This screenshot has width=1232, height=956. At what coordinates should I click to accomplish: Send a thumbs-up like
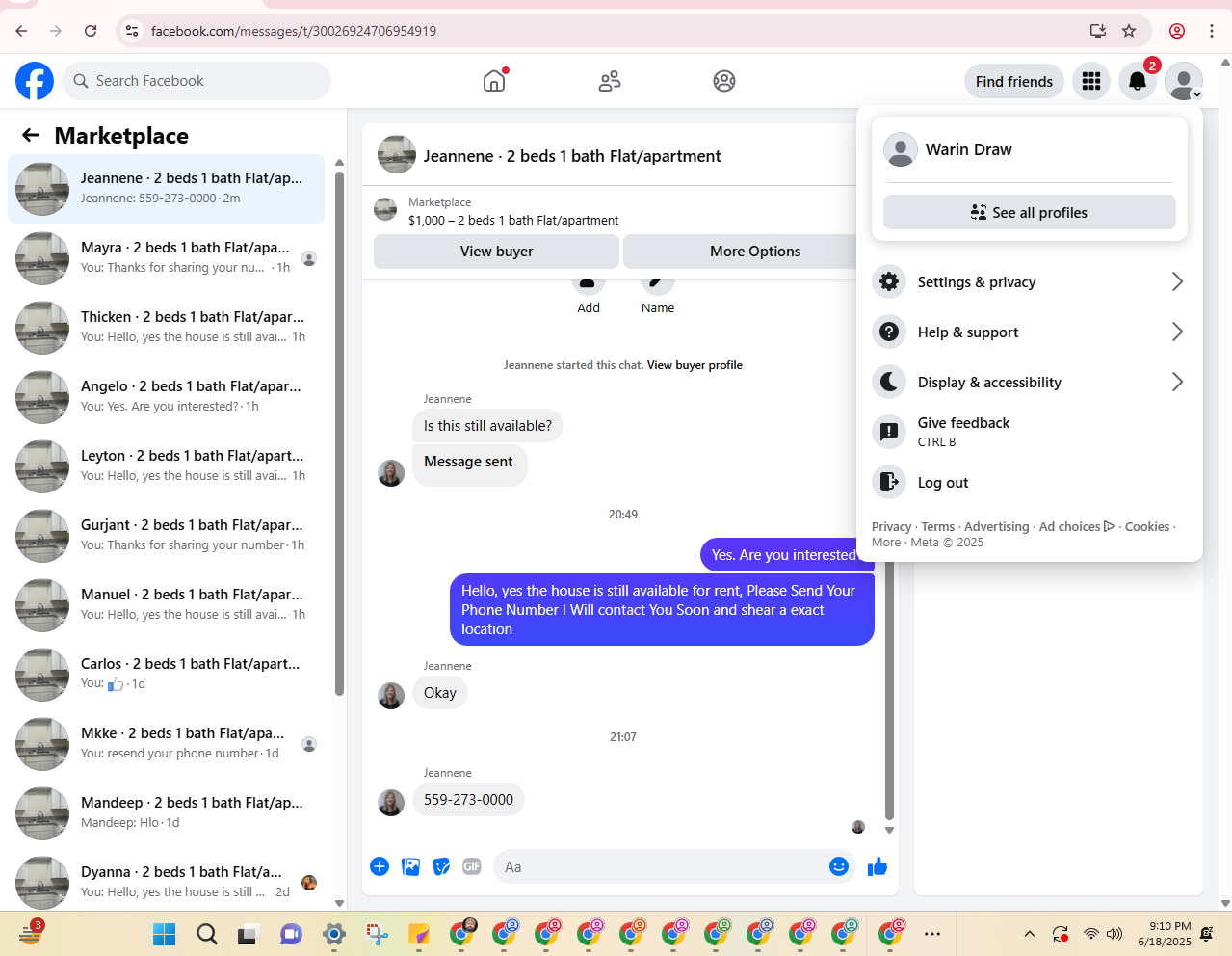878,866
